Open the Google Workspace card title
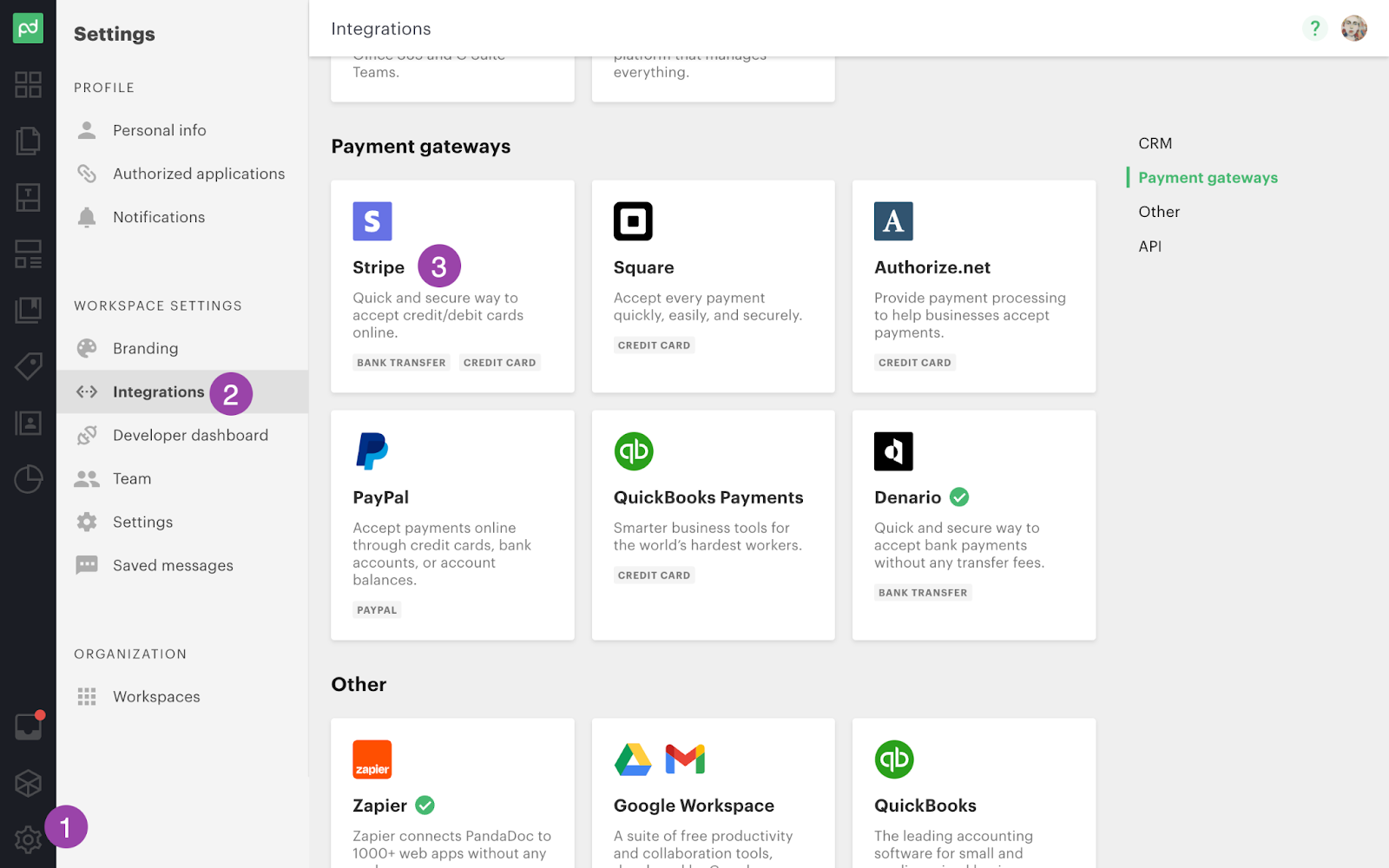Screen dimensions: 1389x868 point(694,806)
